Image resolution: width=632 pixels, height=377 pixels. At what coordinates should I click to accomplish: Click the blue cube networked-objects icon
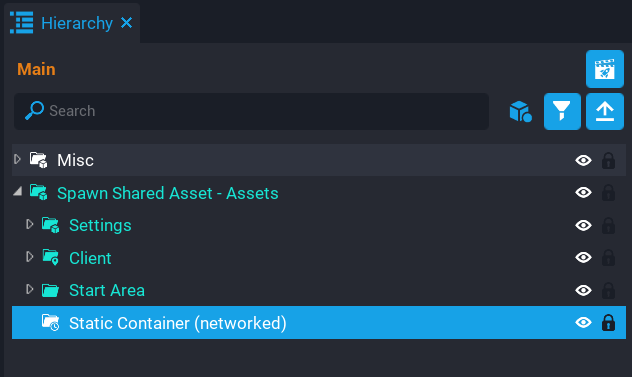point(520,111)
